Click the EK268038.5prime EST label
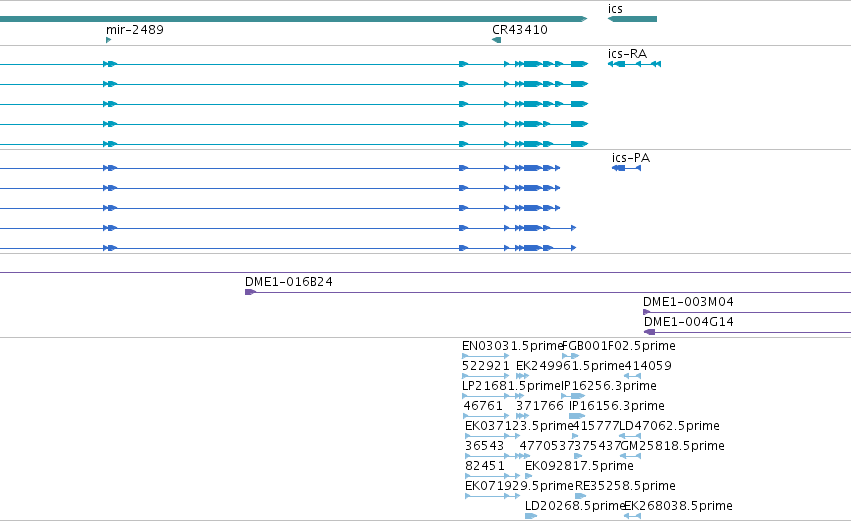The height and width of the screenshot is (521, 851). [x=678, y=506]
